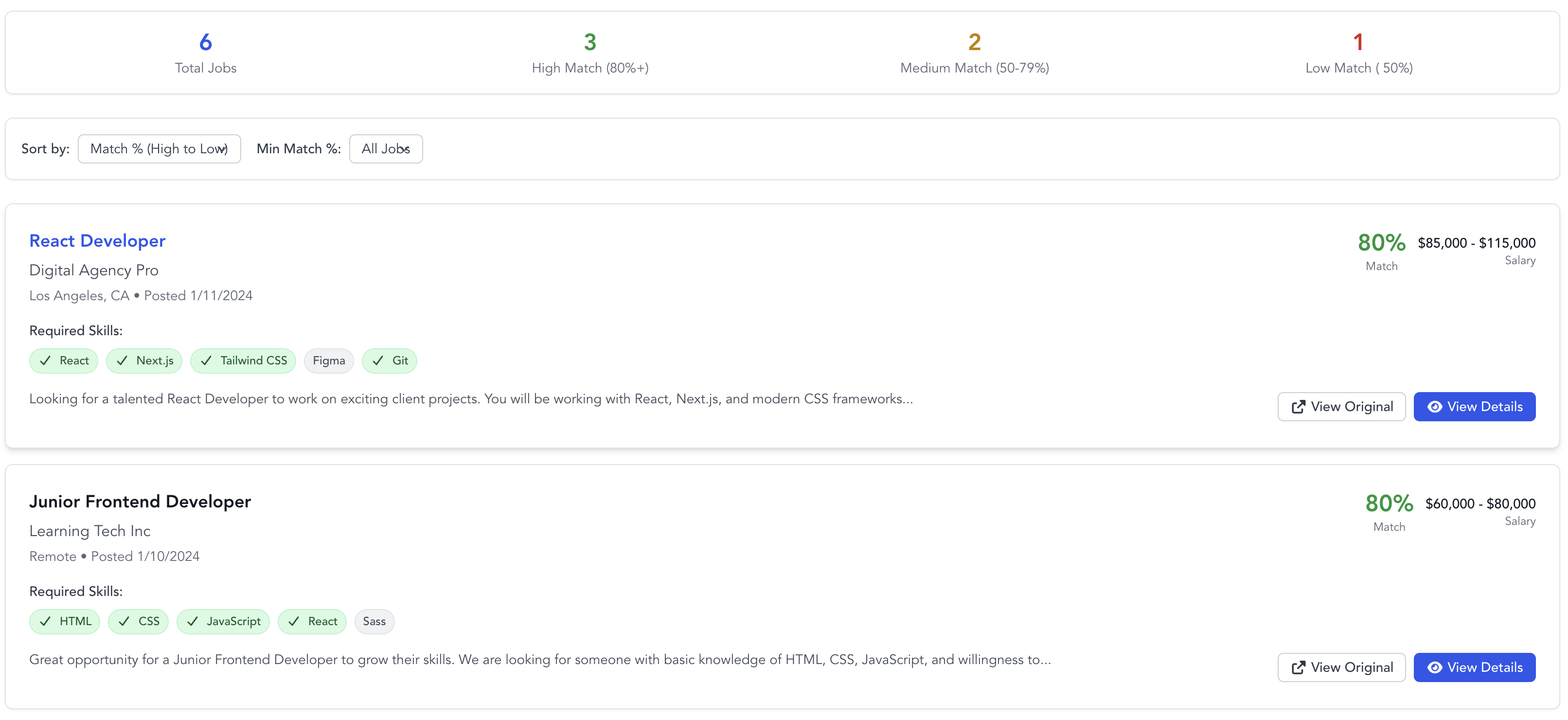Click the Junior Frontend Developer job title

pyautogui.click(x=140, y=502)
